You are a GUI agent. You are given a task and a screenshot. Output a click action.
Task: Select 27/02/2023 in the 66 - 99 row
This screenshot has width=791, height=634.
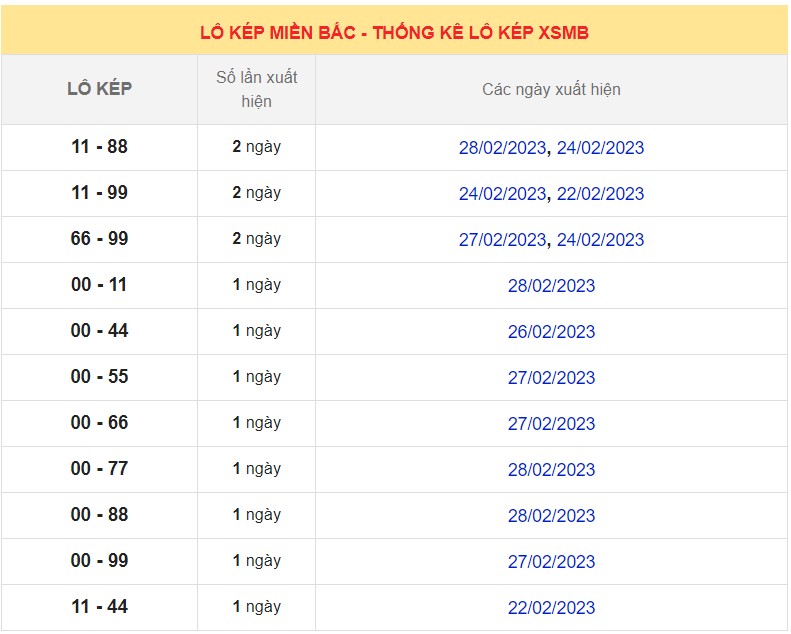[502, 240]
